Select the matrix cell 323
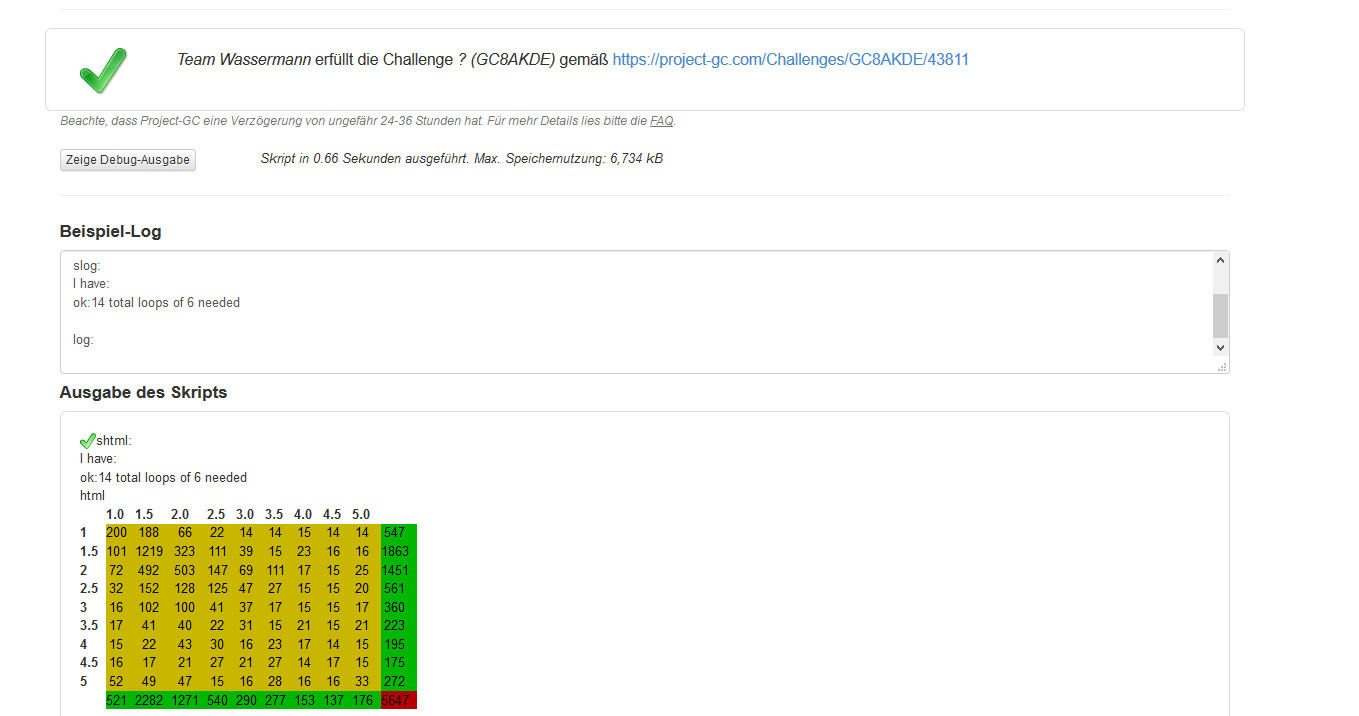 click(x=185, y=551)
